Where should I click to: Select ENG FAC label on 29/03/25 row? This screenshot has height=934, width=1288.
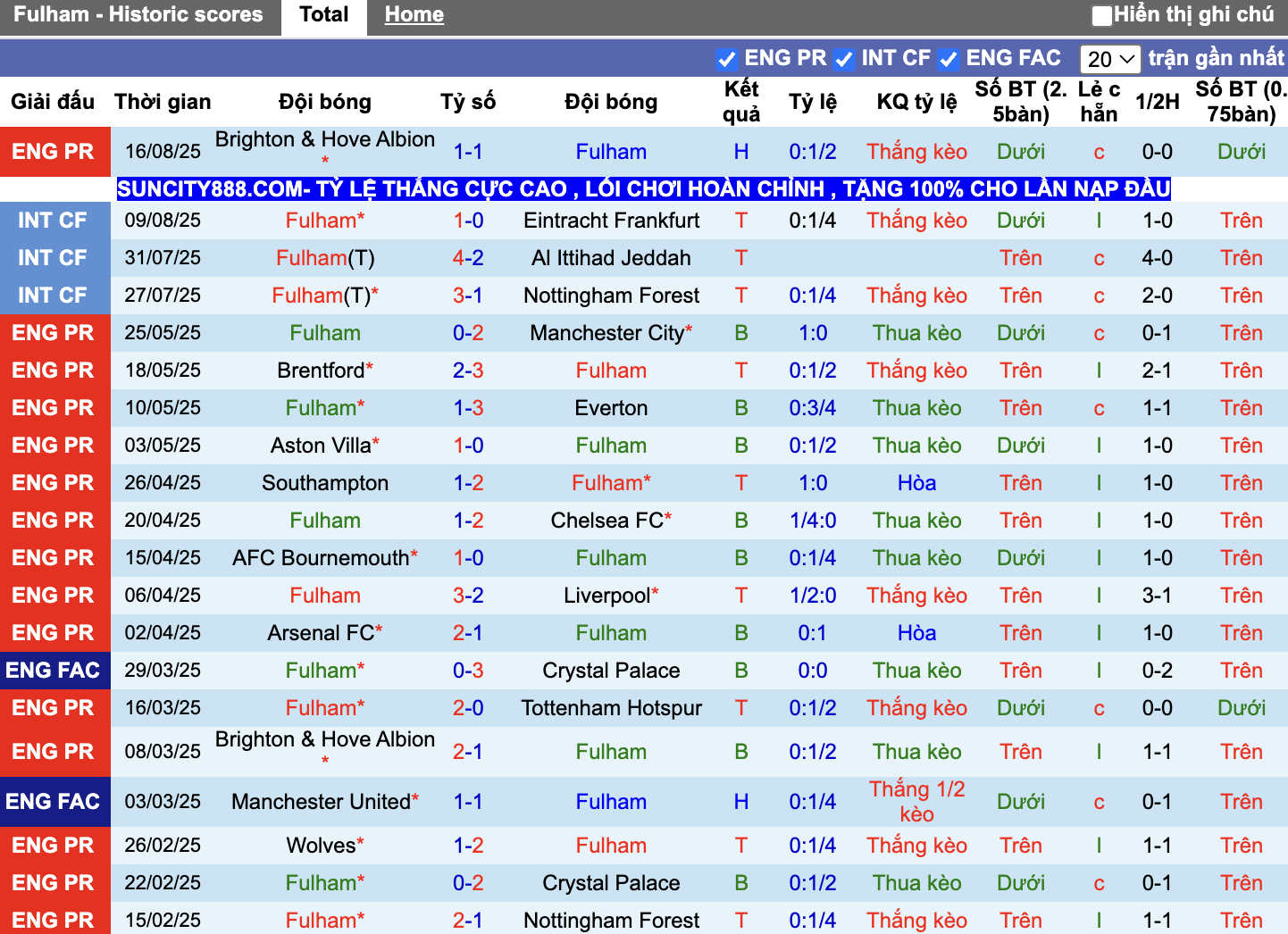coord(54,671)
